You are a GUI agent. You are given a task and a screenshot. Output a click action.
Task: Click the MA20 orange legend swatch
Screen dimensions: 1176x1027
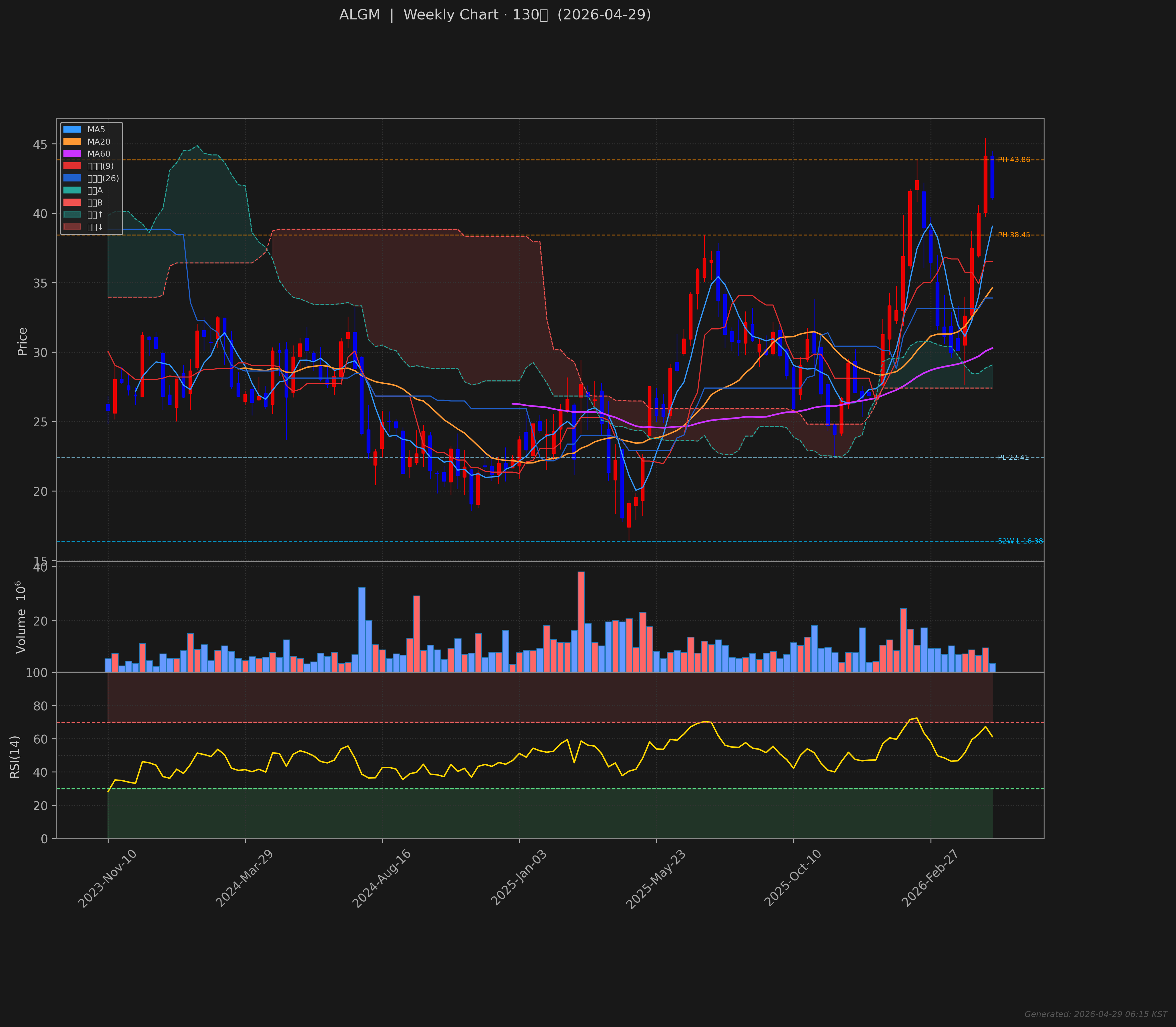tap(72, 141)
